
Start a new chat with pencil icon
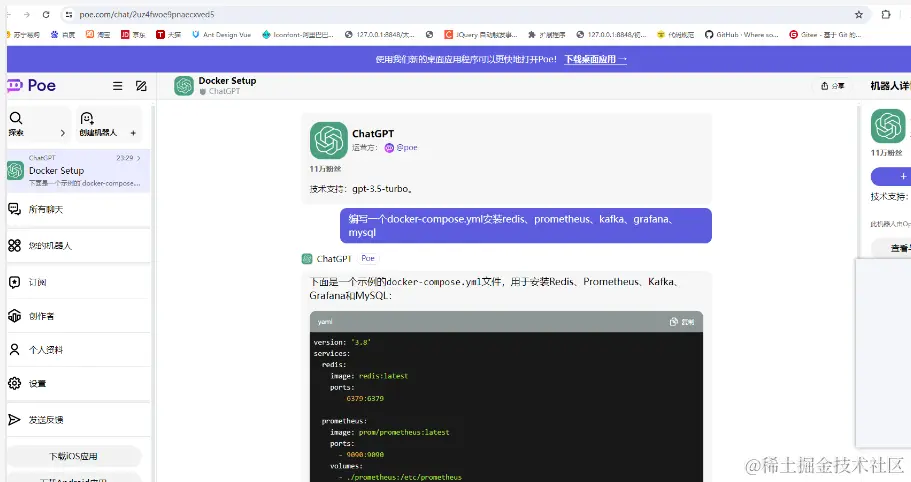coord(141,86)
